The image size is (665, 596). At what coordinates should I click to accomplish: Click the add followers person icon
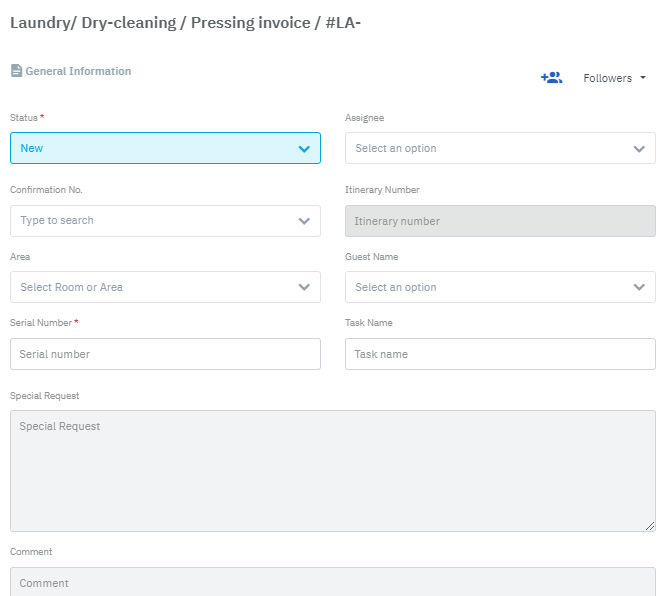click(x=551, y=78)
